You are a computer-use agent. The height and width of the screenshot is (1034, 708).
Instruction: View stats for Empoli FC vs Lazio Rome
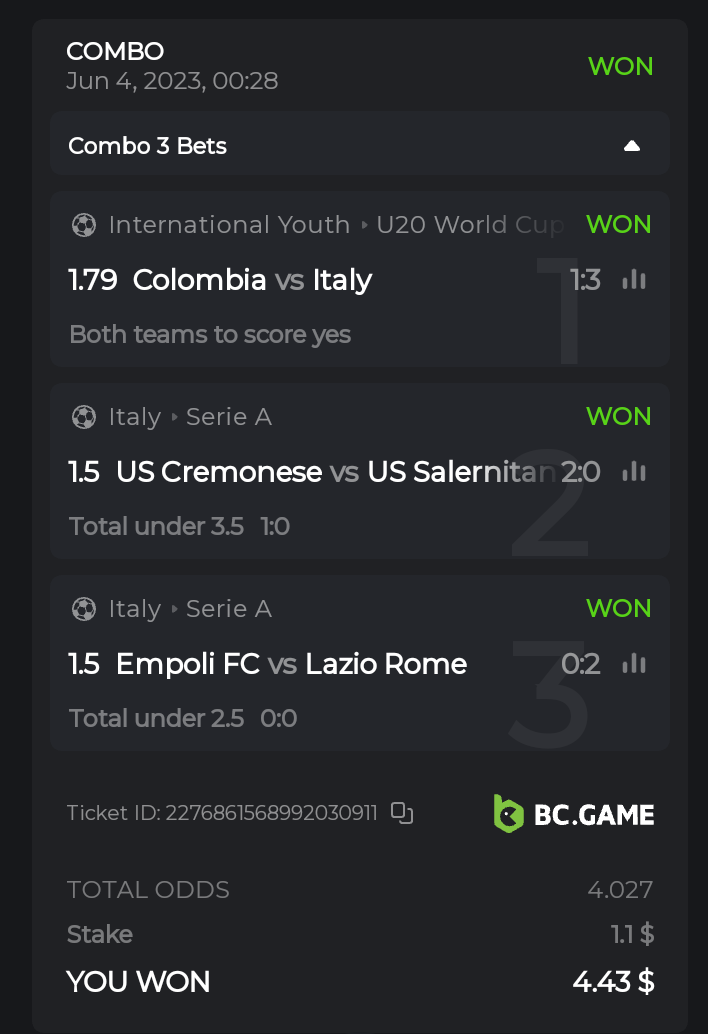(x=634, y=664)
